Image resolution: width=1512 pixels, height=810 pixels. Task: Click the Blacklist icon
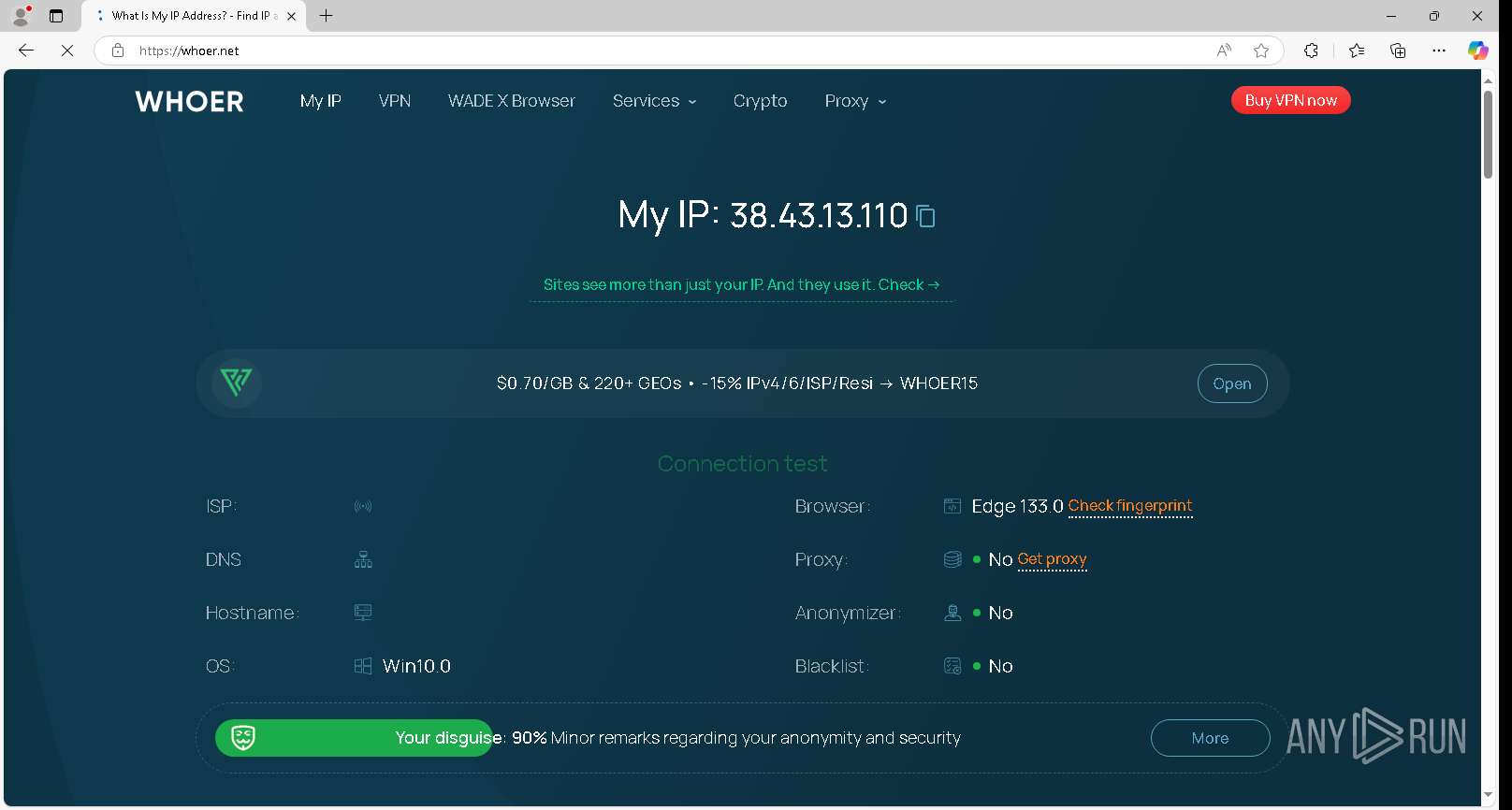[952, 666]
